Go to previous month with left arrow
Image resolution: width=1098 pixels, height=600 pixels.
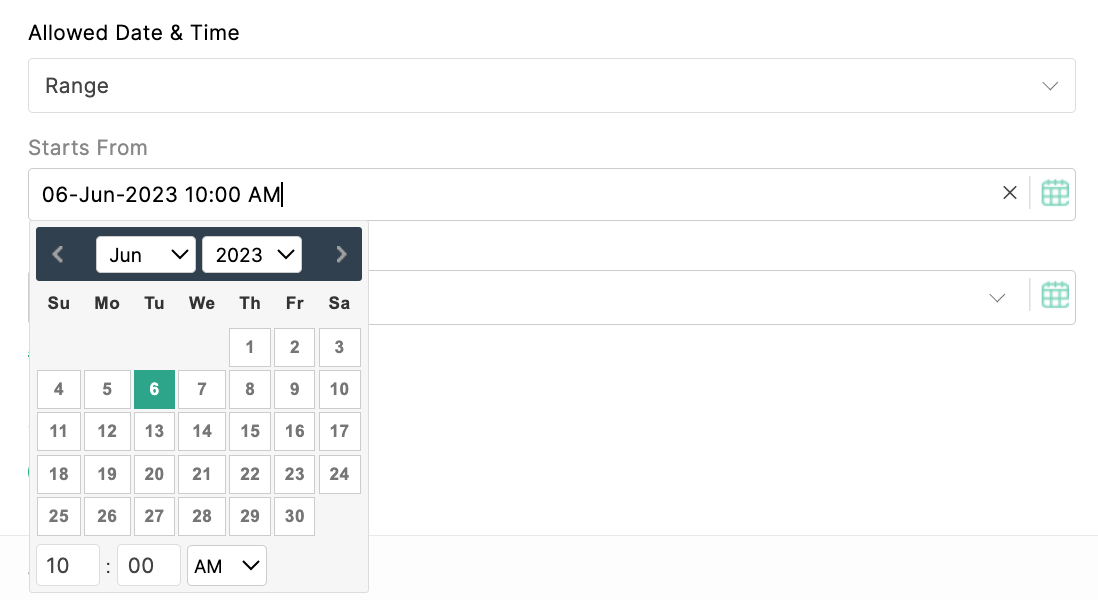(58, 254)
